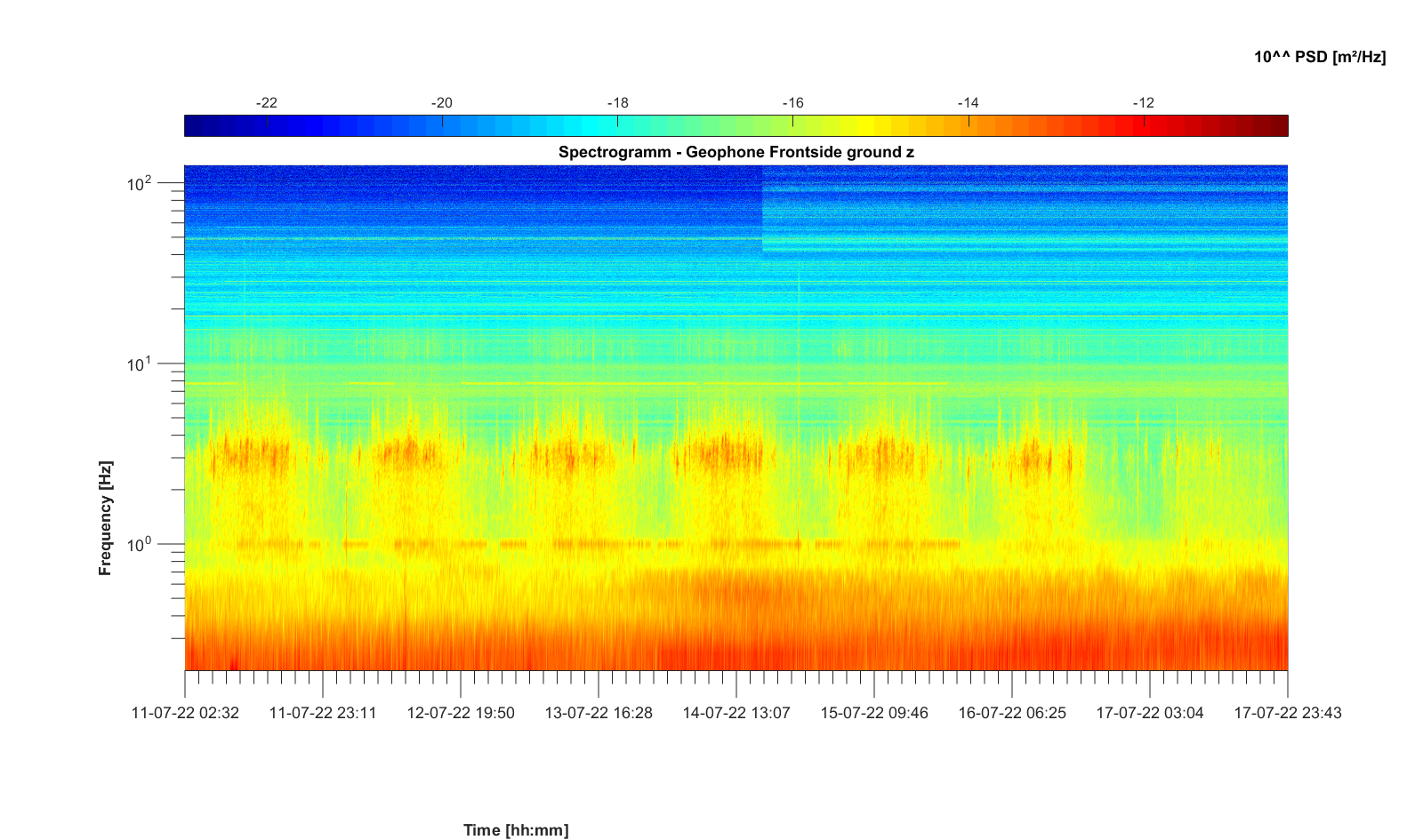Click the -16 label on the colorbar
This screenshot has height=840, width=1423.
click(792, 103)
